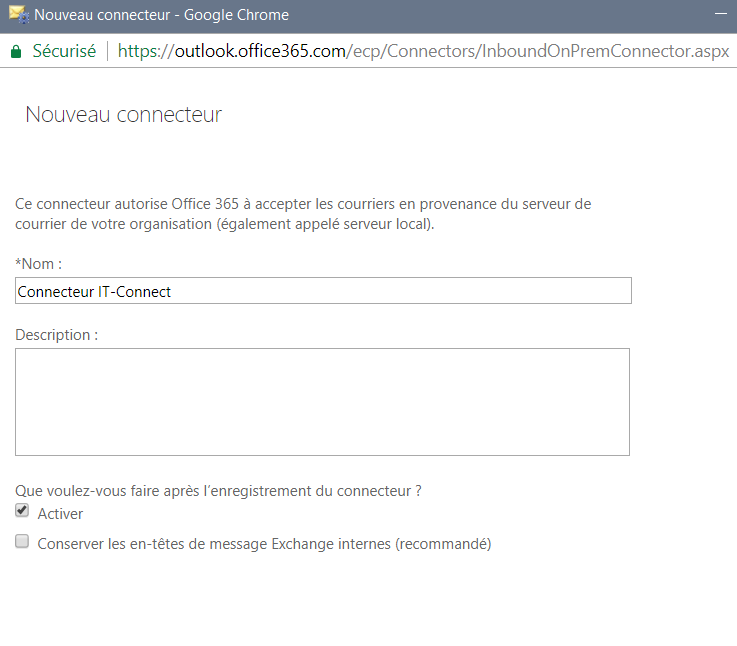The height and width of the screenshot is (646, 737).
Task: Click the Nouveau connecteur page heading
Action: tap(123, 114)
